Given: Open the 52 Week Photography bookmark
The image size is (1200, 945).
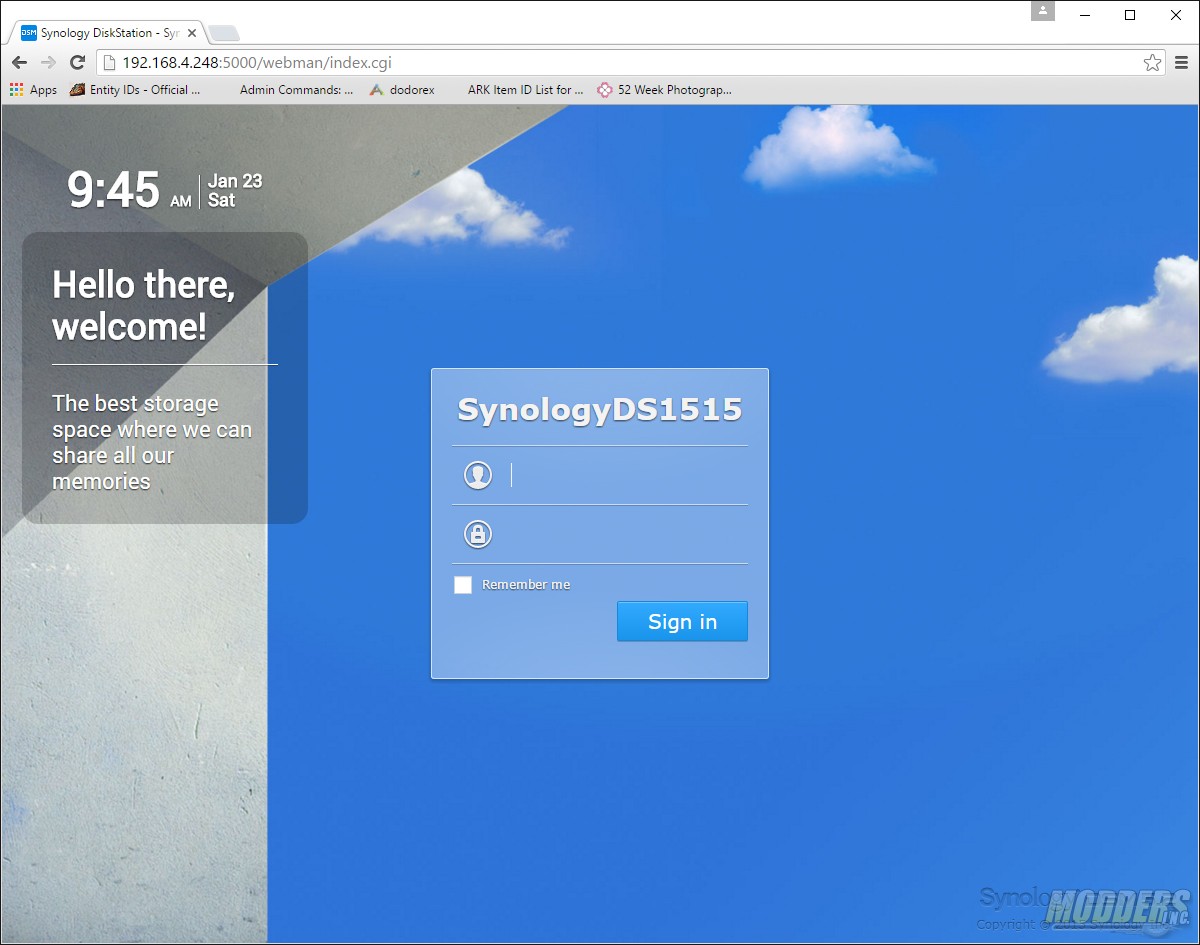Looking at the screenshot, I should coord(664,90).
